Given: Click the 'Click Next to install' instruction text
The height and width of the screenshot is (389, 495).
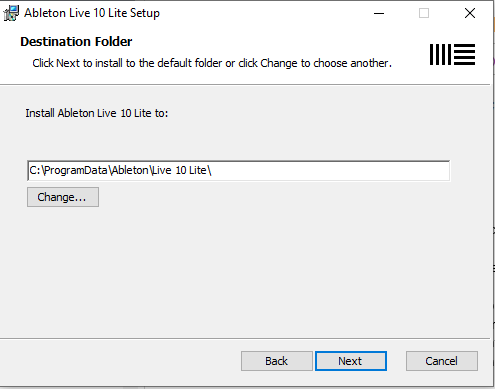Looking at the screenshot, I should click(212, 63).
